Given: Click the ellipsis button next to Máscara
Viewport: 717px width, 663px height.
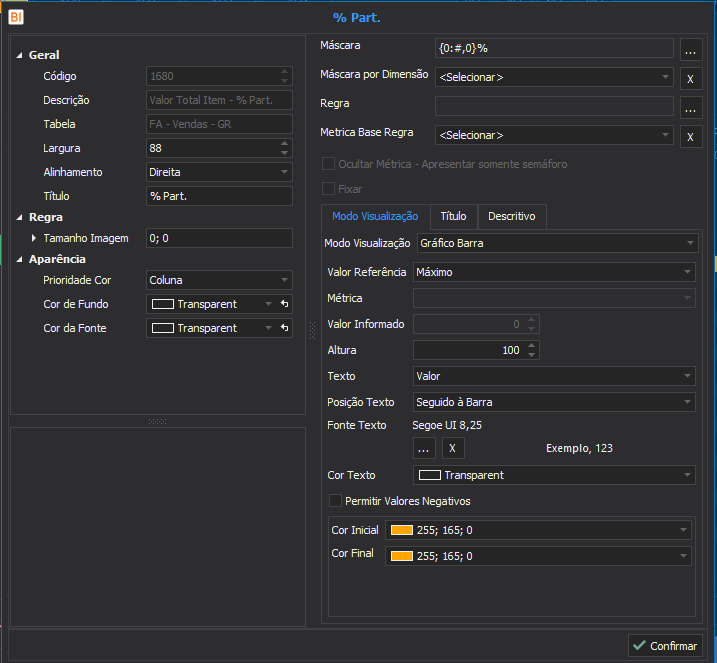Looking at the screenshot, I should [690, 48].
